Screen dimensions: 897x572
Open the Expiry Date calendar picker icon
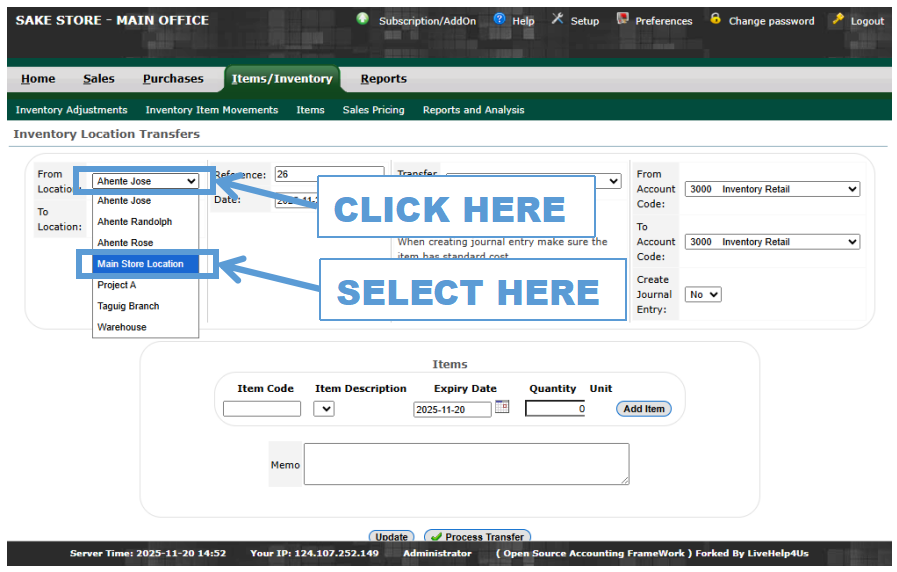click(502, 407)
